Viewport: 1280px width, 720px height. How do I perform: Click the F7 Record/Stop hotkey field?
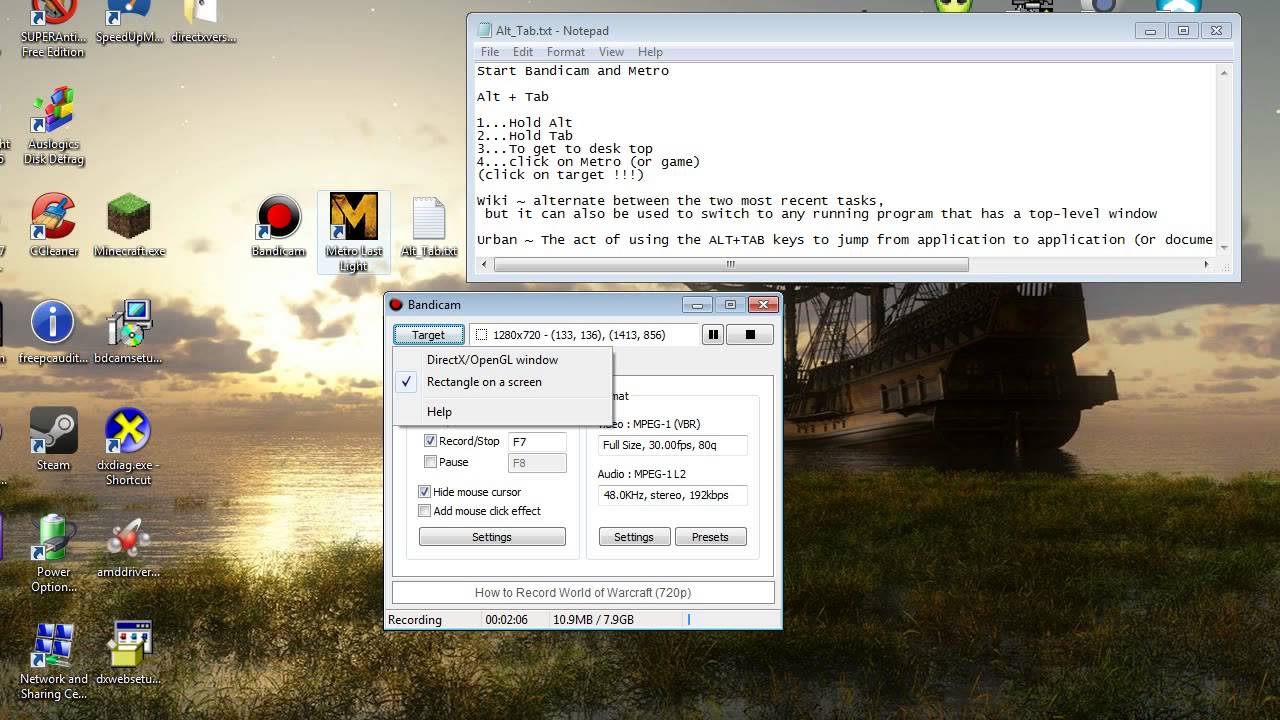point(537,441)
